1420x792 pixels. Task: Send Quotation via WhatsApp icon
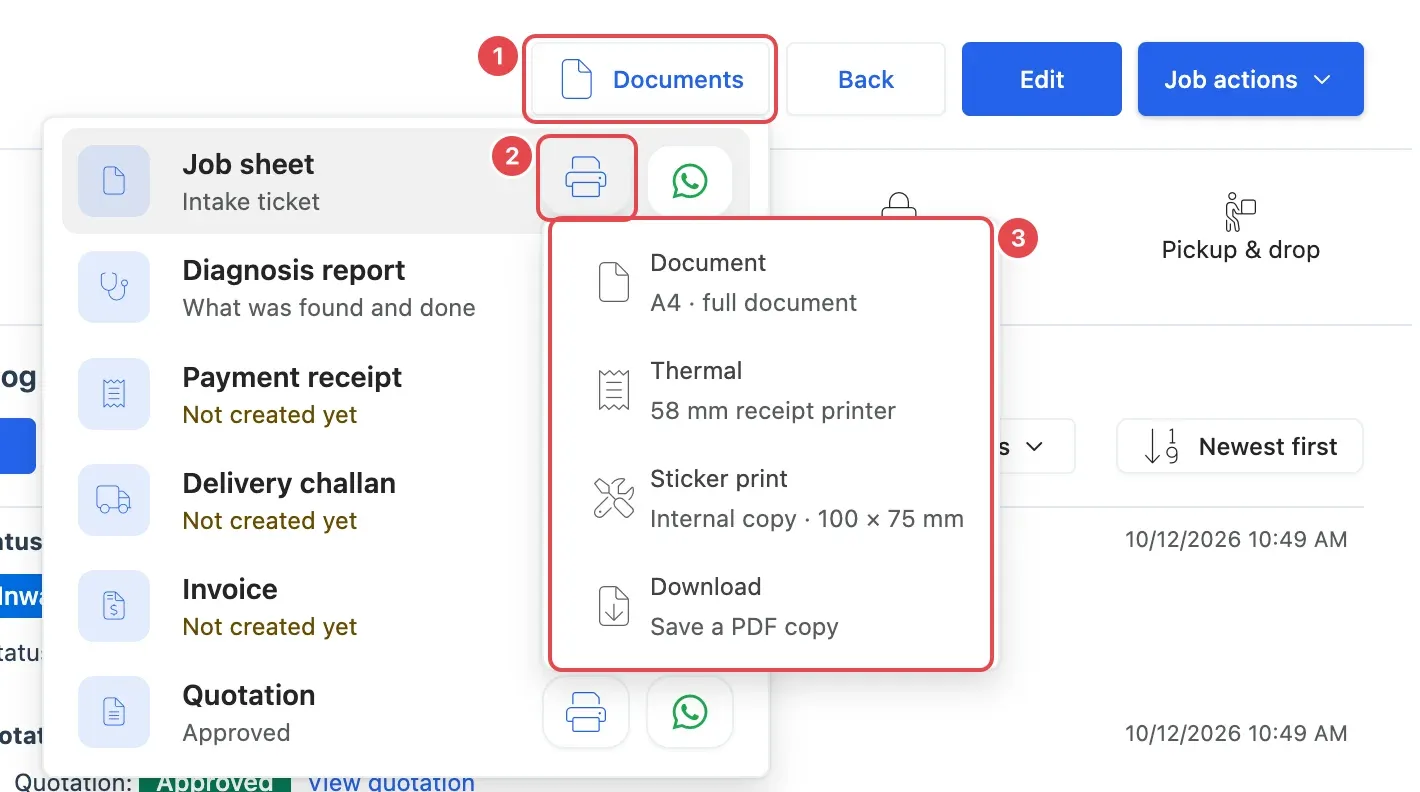690,713
